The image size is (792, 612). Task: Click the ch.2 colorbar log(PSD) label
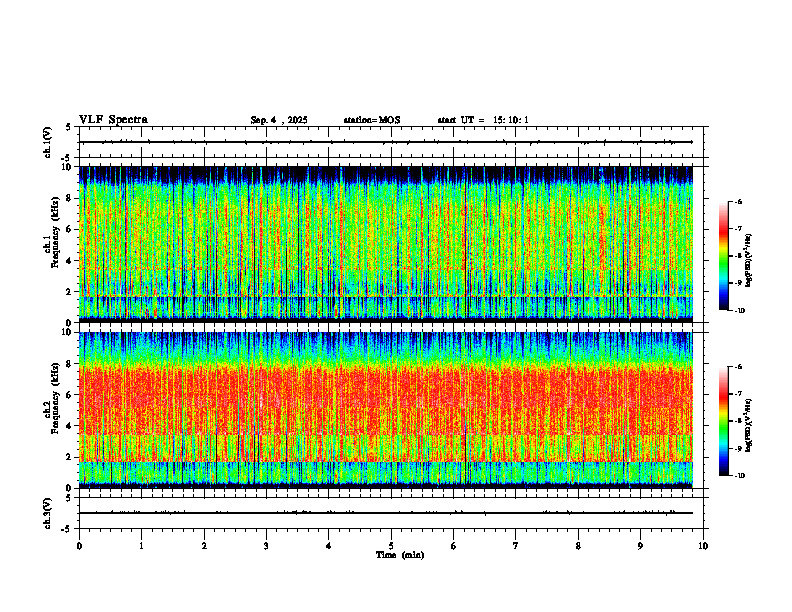[749, 425]
